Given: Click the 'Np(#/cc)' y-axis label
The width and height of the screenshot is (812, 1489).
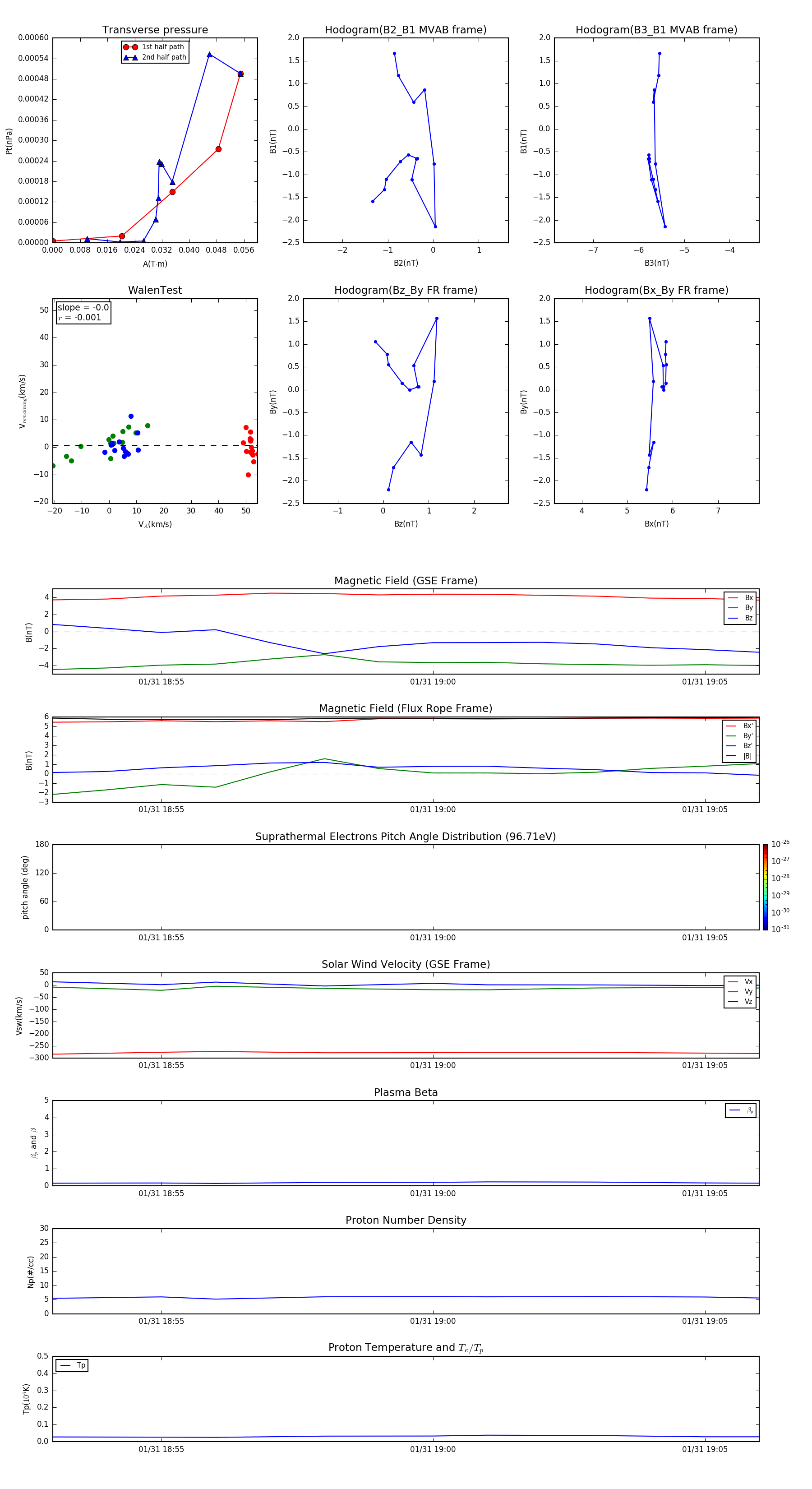Looking at the screenshot, I should pos(31,1272).
